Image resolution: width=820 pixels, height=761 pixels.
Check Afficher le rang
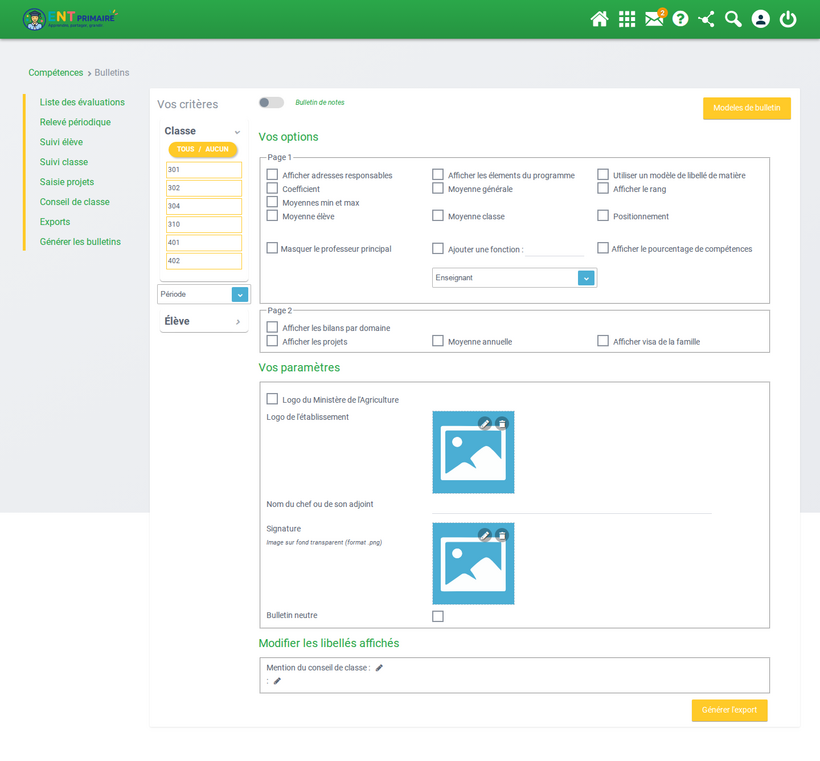[x=603, y=188]
